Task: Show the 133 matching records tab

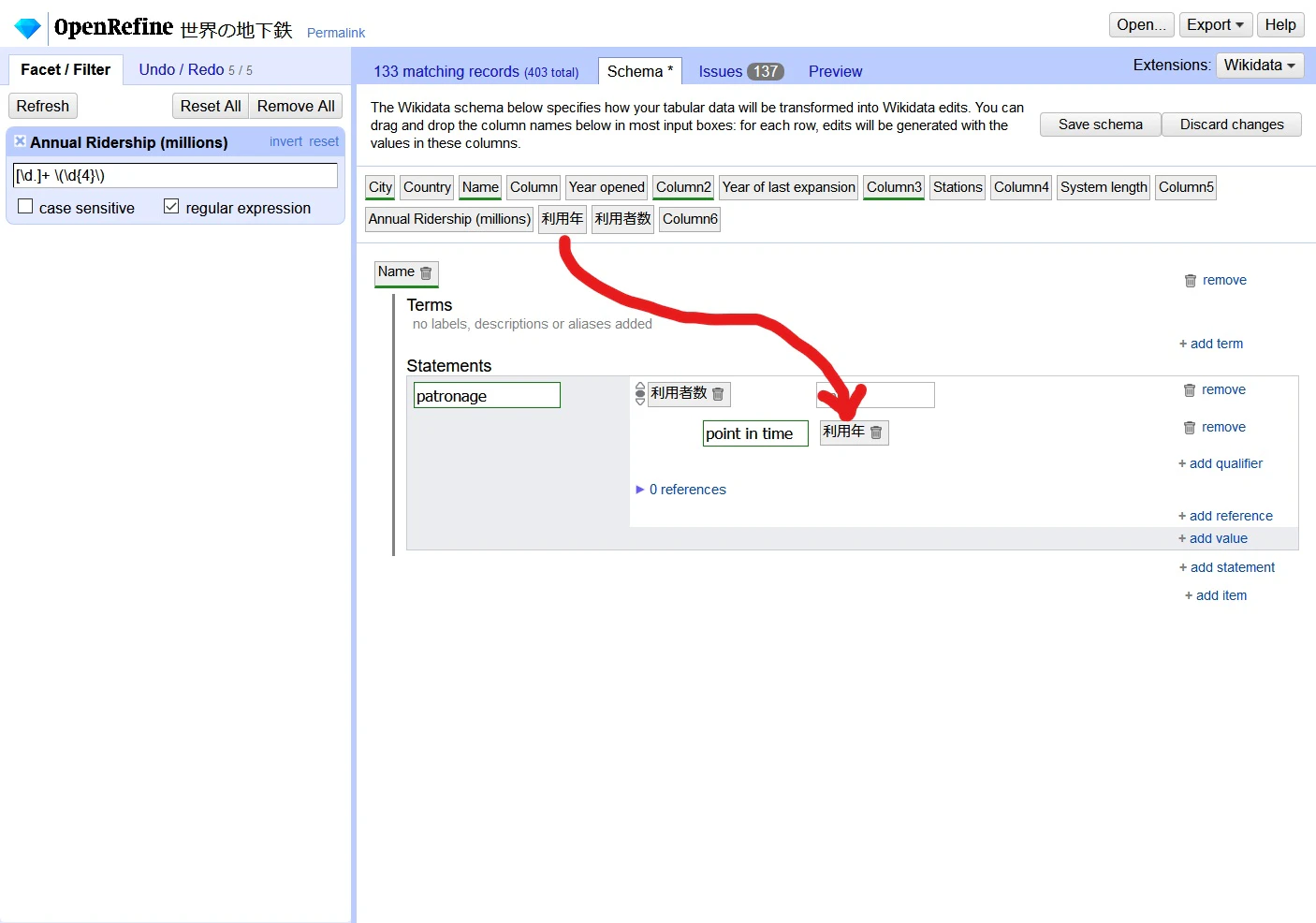Action: [475, 72]
